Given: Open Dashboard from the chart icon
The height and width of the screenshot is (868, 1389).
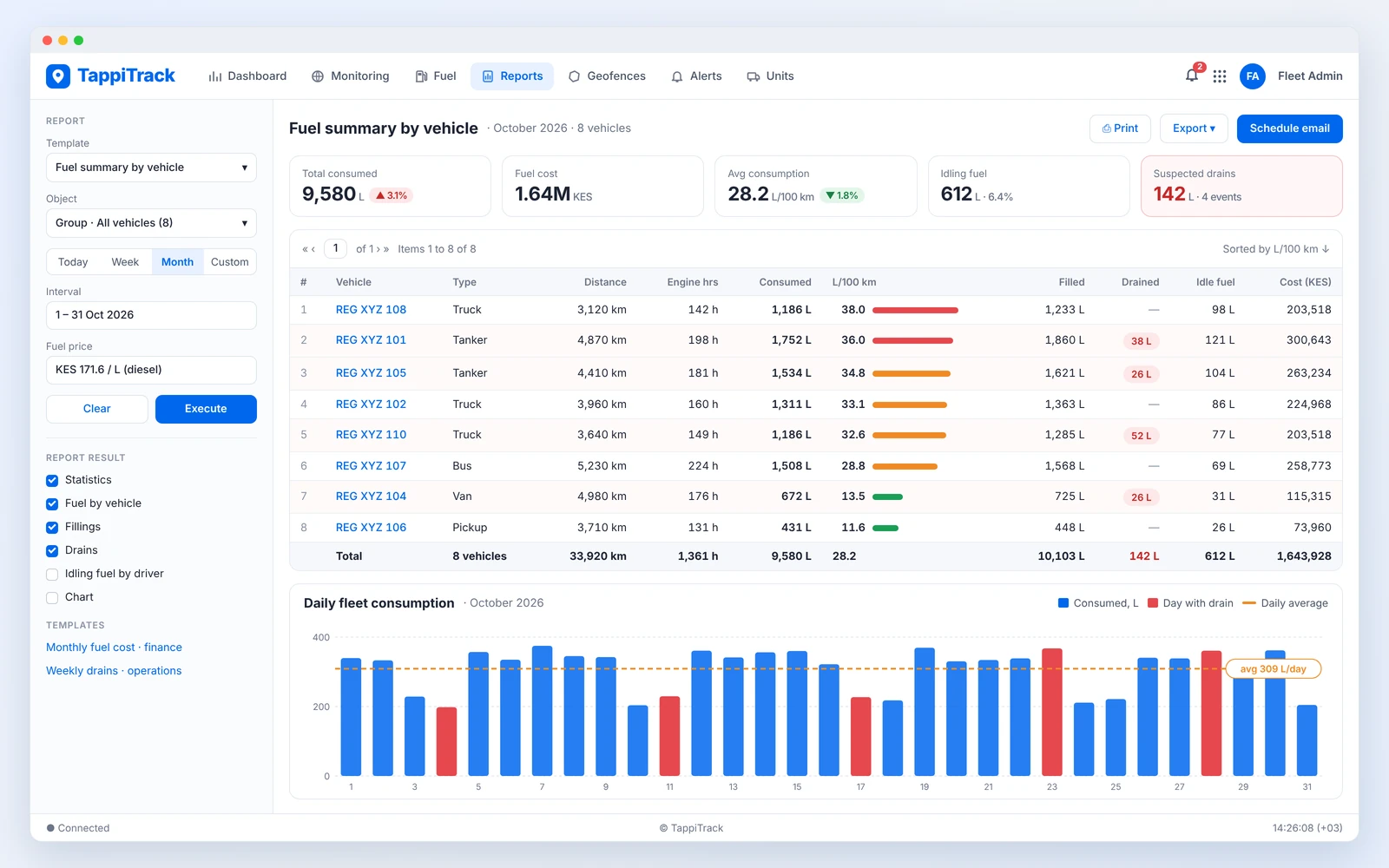Looking at the screenshot, I should click(214, 76).
